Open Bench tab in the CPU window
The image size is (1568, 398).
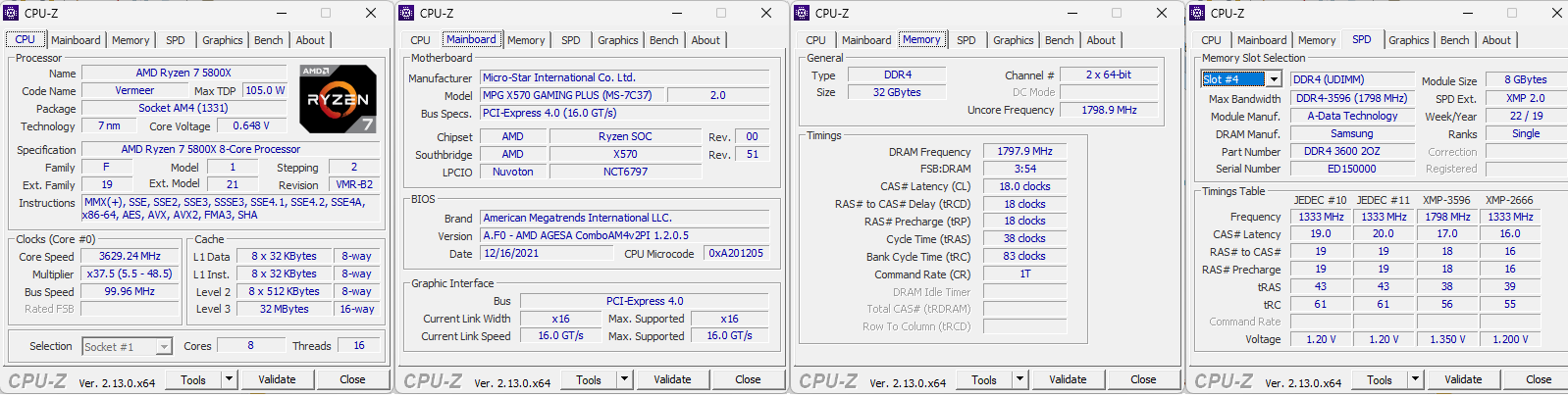[x=269, y=40]
